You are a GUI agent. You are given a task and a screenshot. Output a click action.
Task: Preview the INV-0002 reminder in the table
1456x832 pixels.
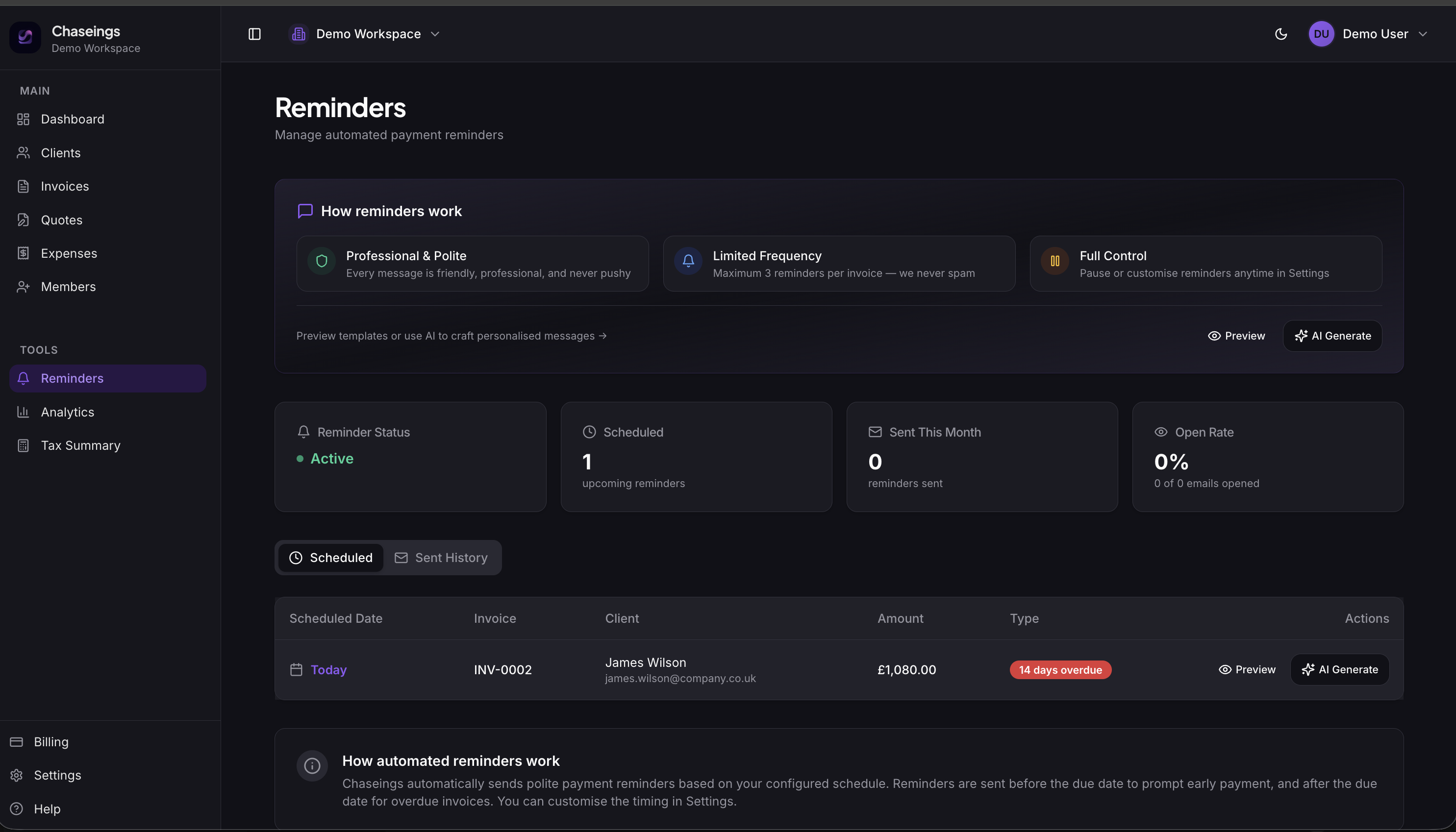tap(1247, 670)
